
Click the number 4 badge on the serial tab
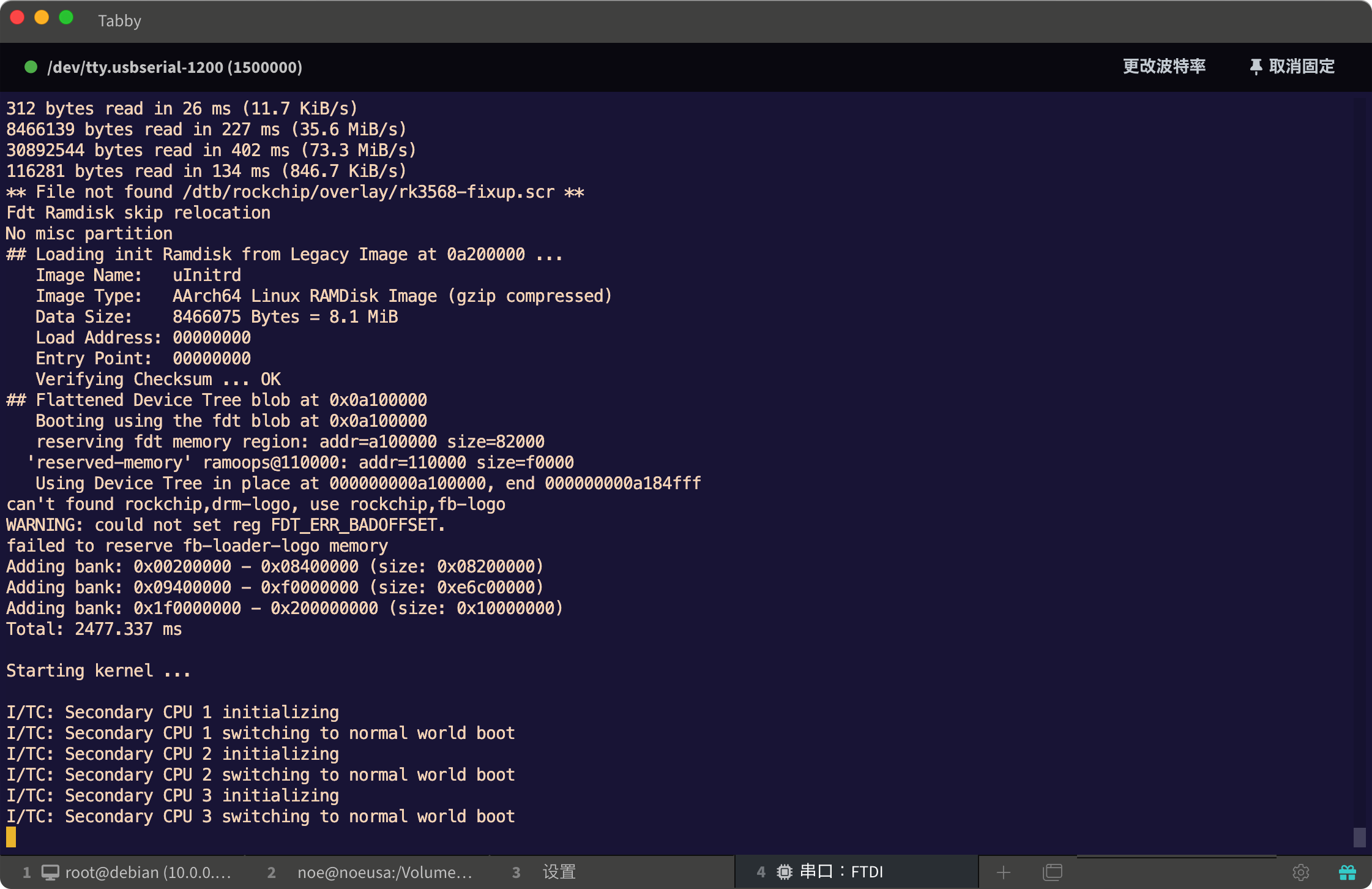[760, 872]
